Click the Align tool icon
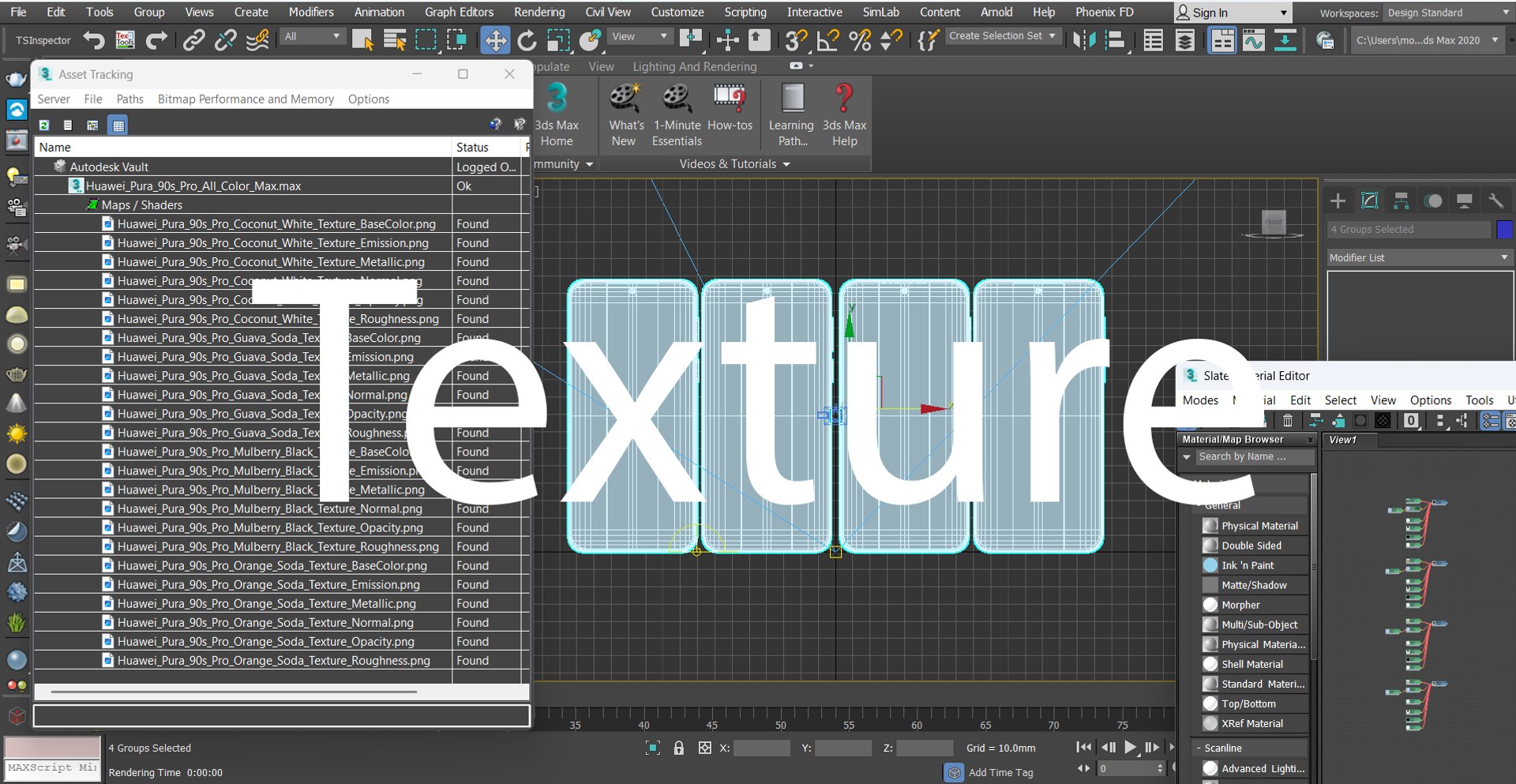The image size is (1516, 784). click(1116, 39)
